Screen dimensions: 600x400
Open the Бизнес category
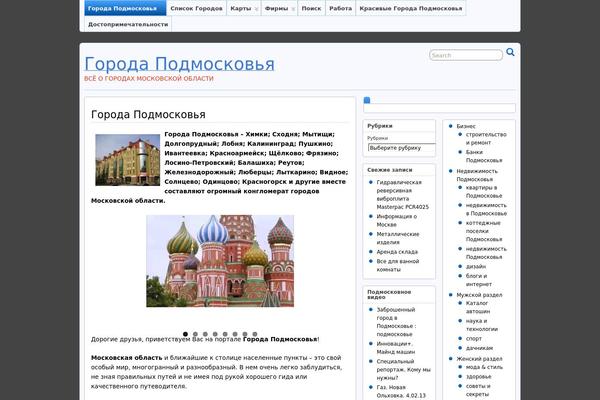tap(466, 126)
